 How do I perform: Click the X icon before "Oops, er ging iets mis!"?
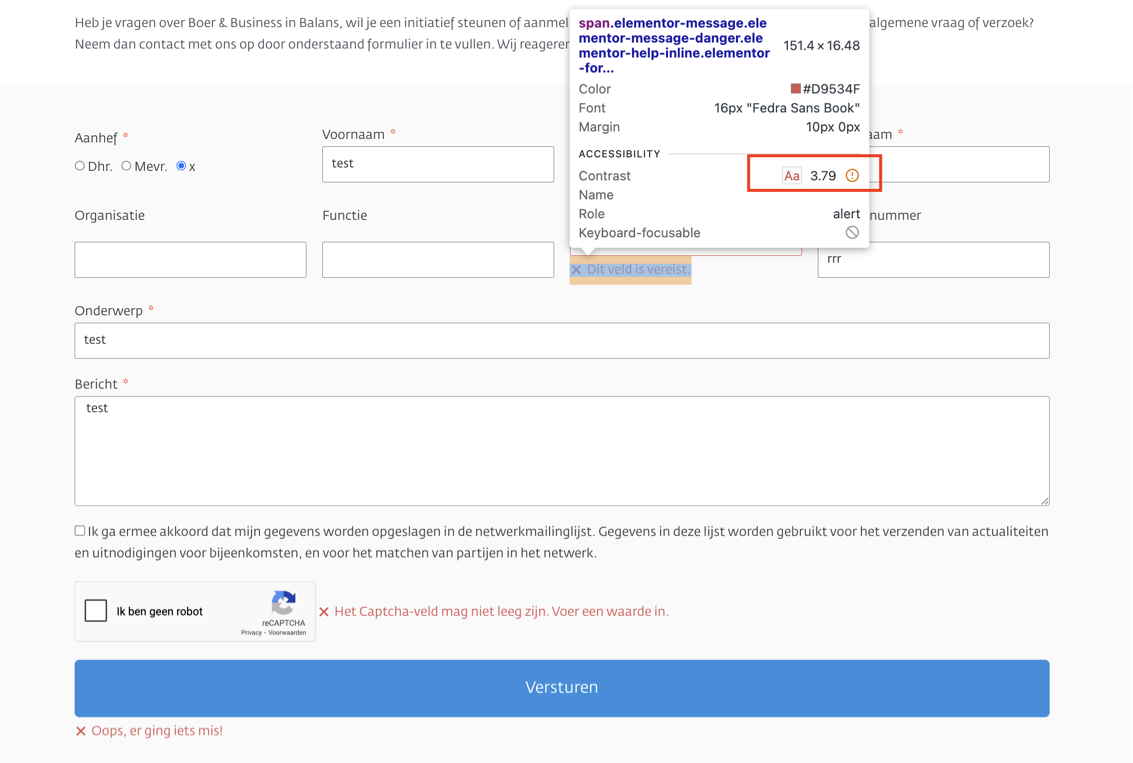coord(81,731)
